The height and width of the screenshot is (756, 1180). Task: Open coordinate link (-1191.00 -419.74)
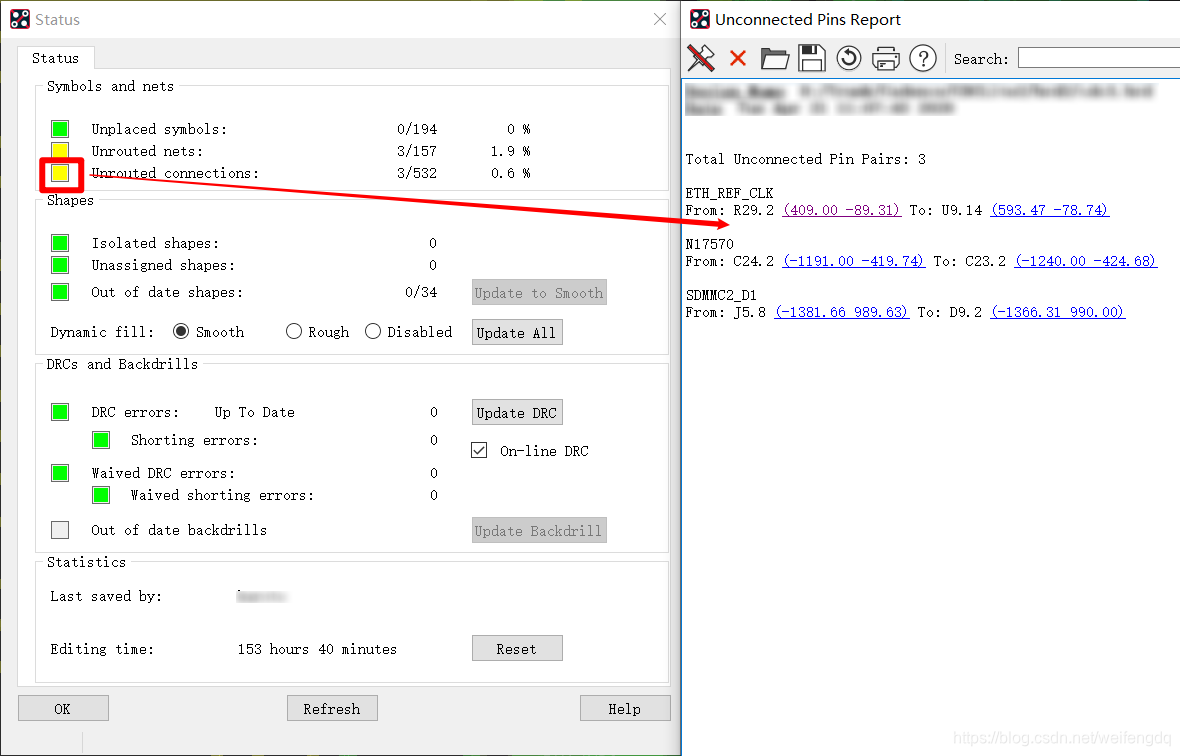853,261
